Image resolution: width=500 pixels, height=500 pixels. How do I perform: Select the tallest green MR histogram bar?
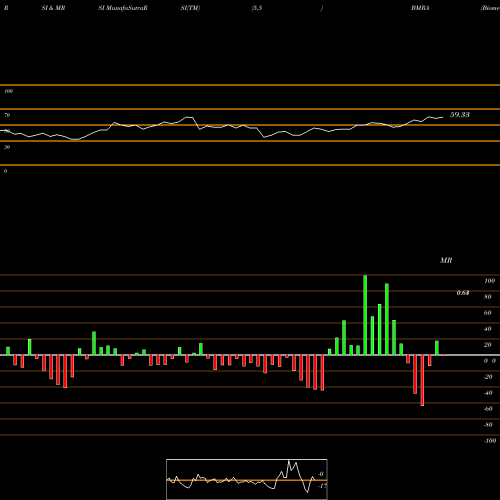[365, 315]
